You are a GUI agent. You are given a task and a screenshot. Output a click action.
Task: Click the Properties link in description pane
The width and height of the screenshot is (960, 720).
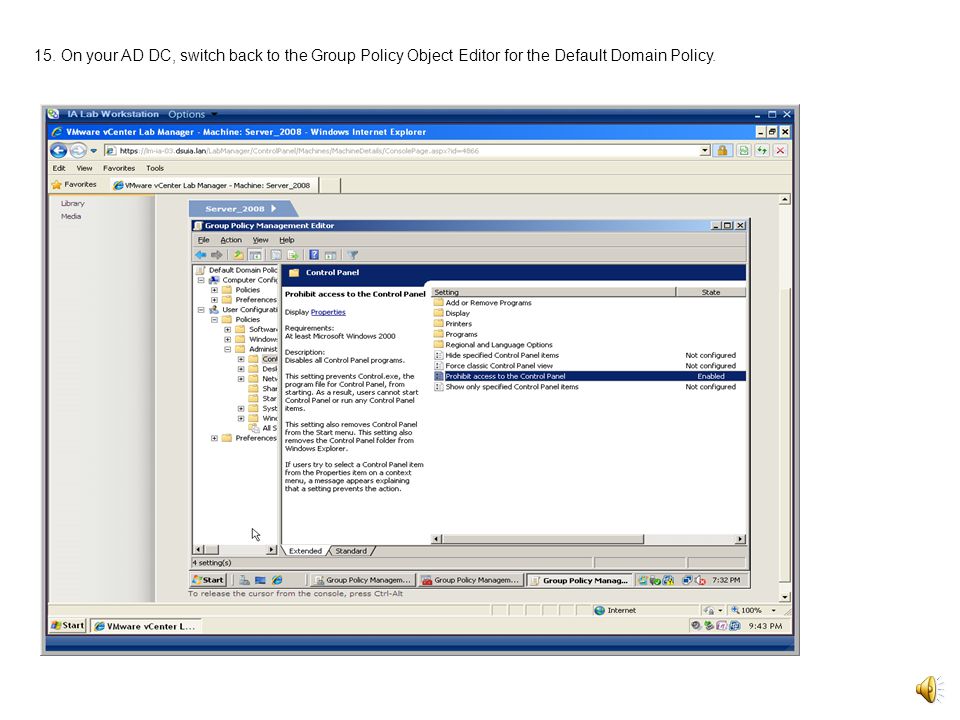[x=328, y=312]
